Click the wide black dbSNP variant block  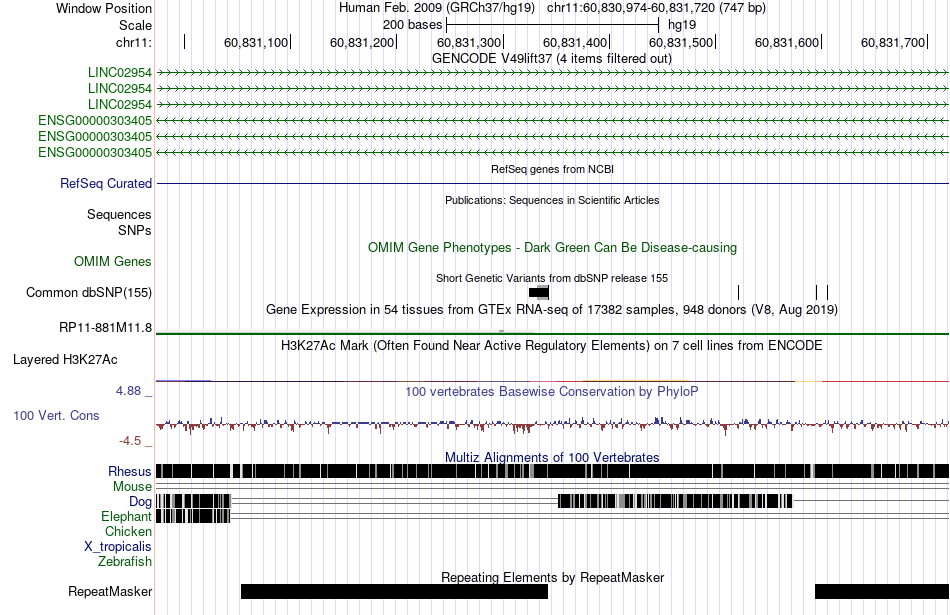pos(539,293)
